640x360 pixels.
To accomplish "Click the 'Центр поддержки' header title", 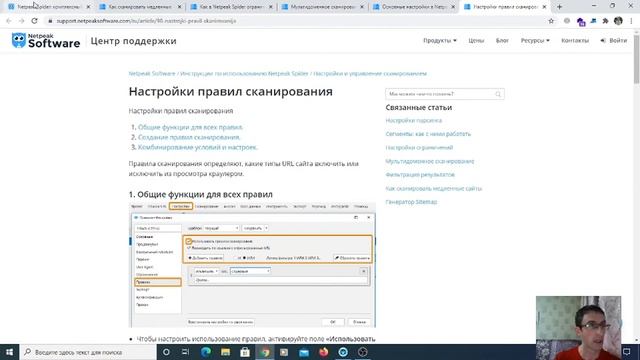I will 133,41.
